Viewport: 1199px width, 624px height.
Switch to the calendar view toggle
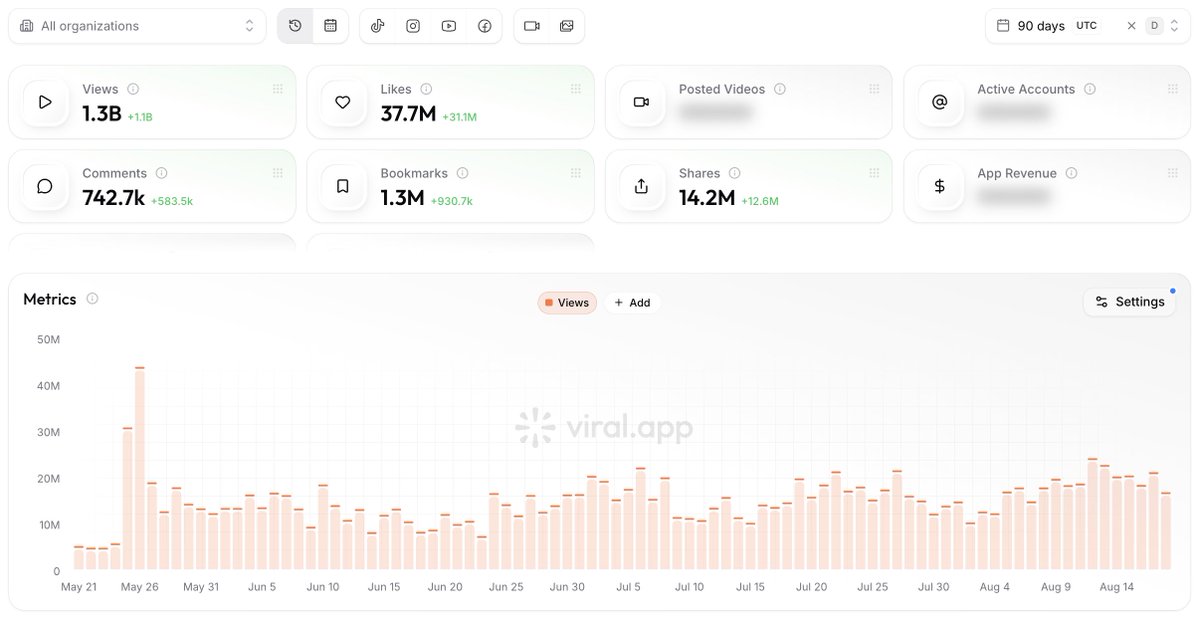330,26
